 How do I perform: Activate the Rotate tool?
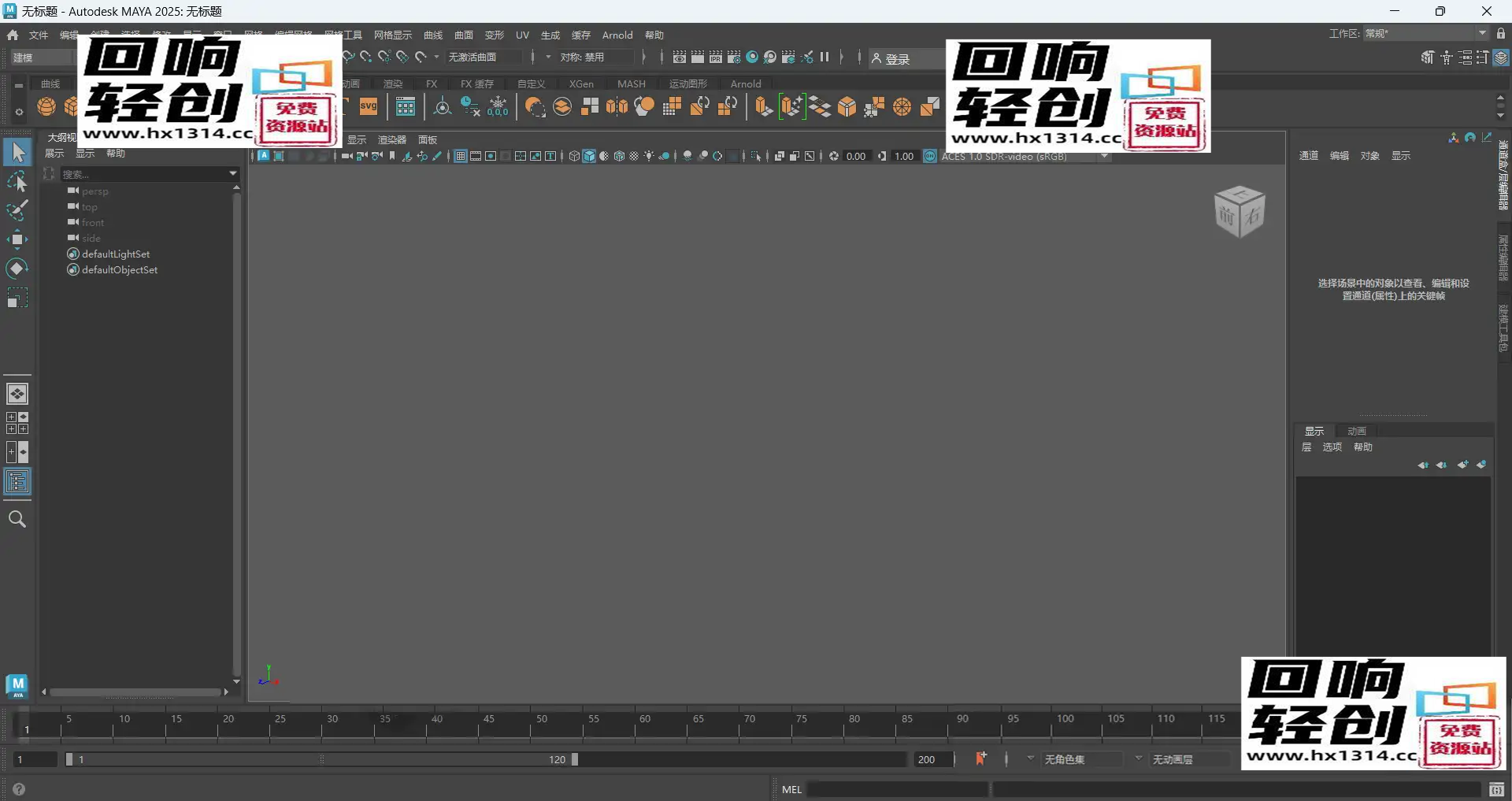pos(17,269)
